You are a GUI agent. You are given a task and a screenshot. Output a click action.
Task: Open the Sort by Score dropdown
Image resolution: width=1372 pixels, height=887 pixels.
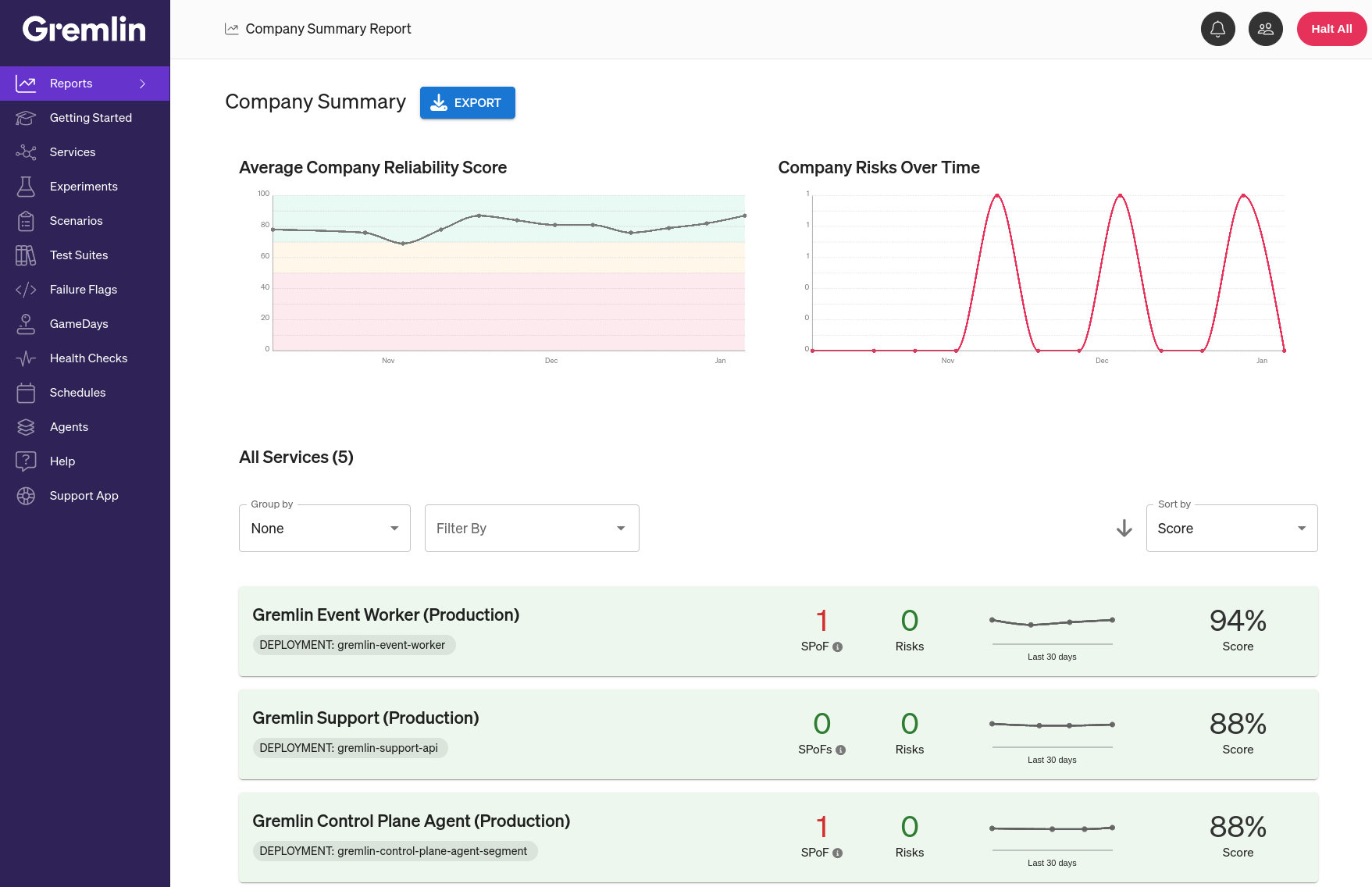(x=1231, y=528)
